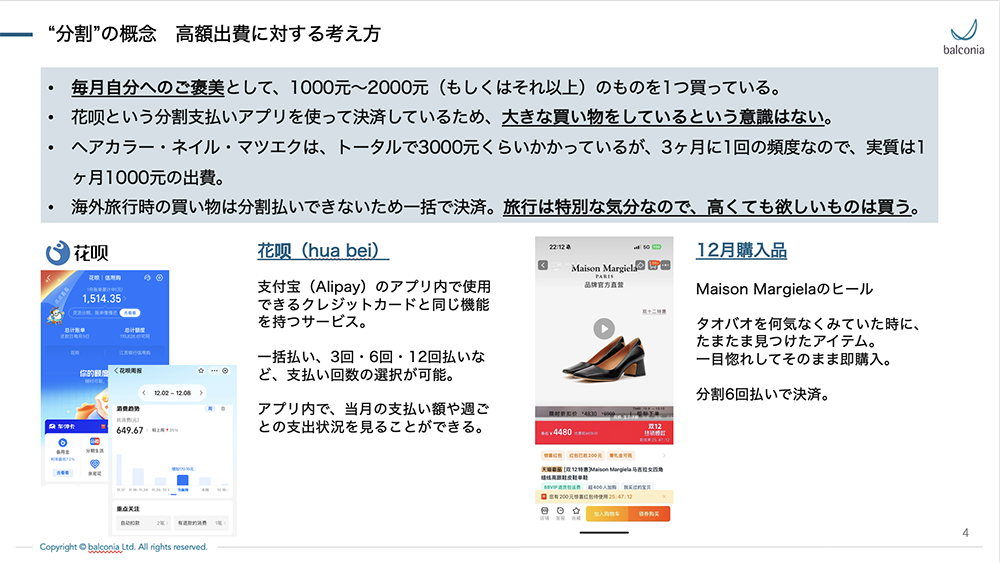This screenshot has width=1000, height=563.
Task: Tap the 红包已抵200元 coupon tag
Action: tap(585, 455)
